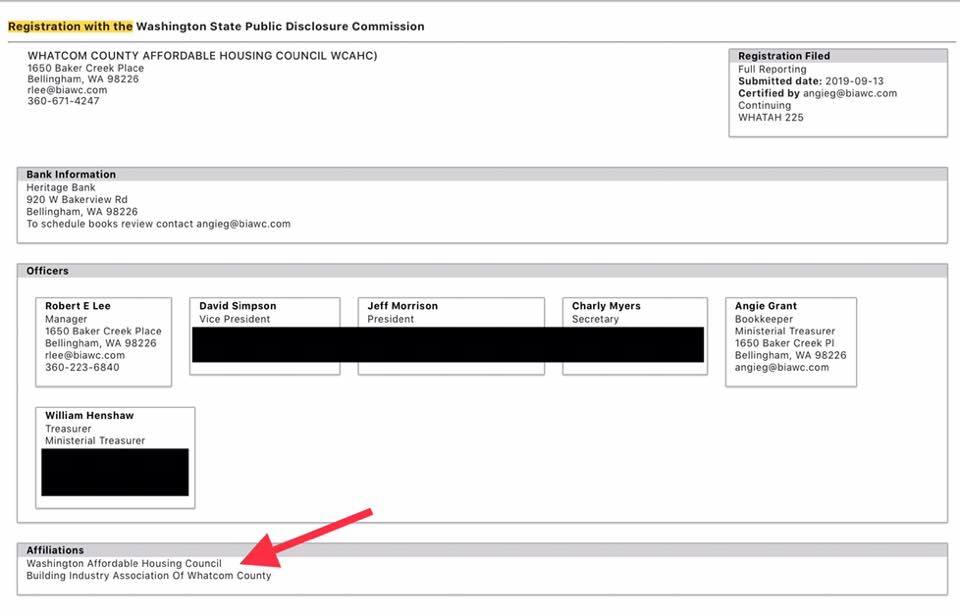Click the Officers section header
Viewport: 960px width, 616px height.
coord(47,271)
